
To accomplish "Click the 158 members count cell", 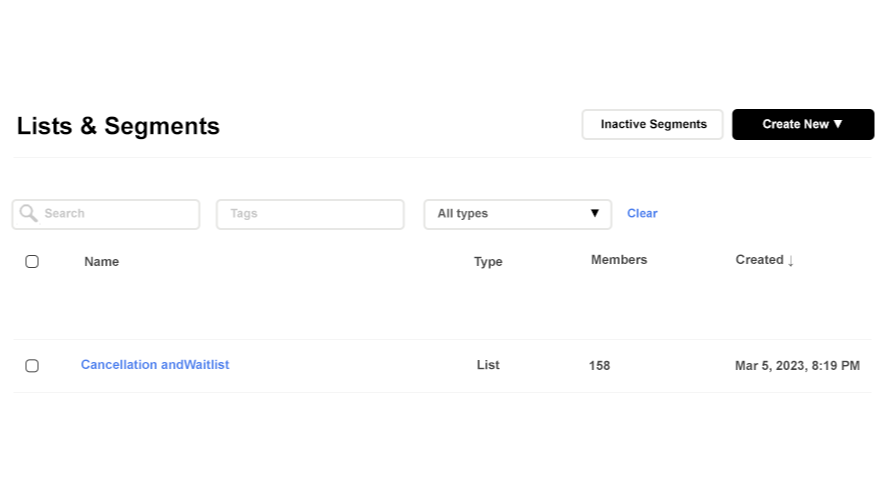I will coord(599,366).
